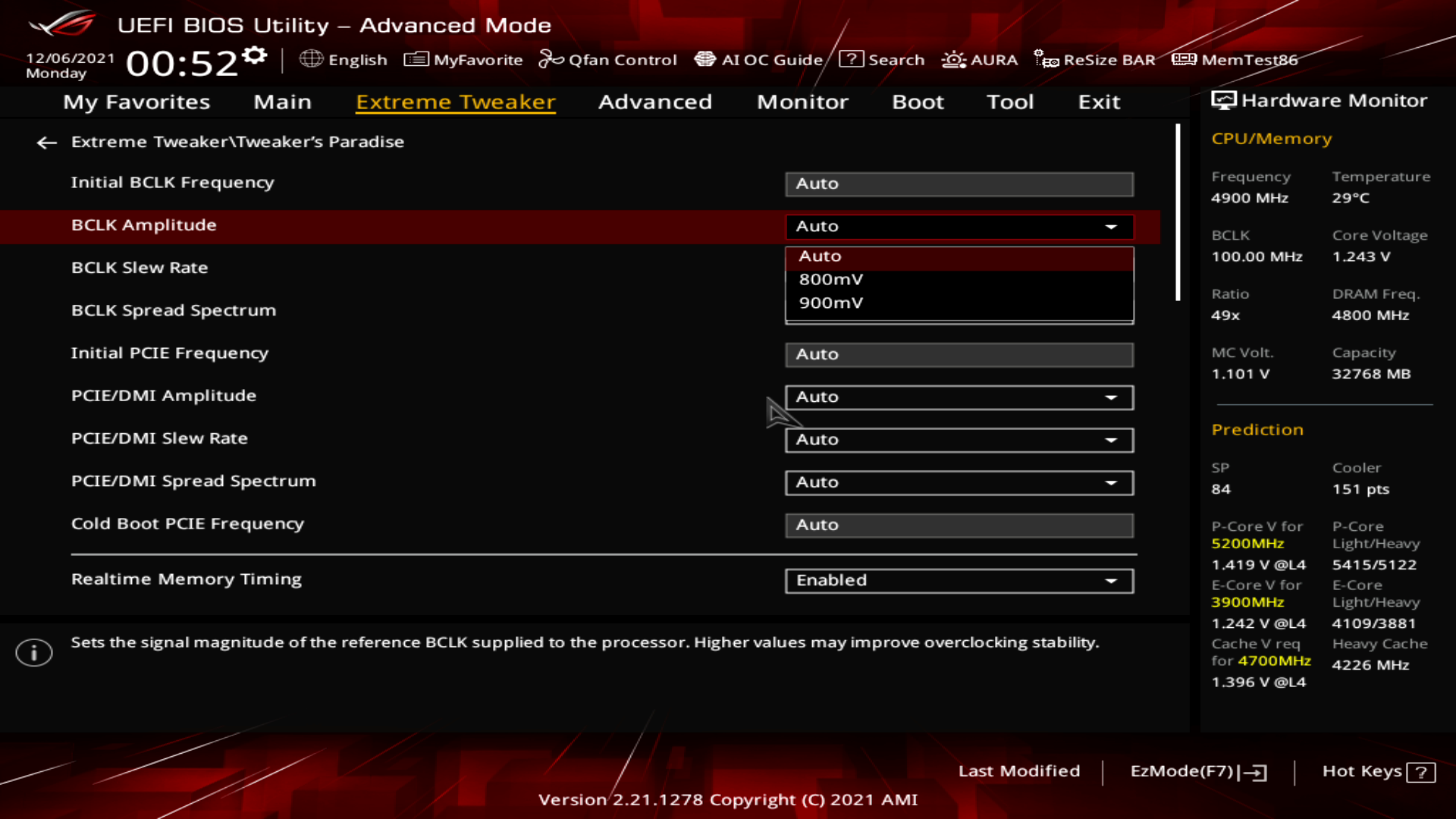This screenshot has height=819, width=1456.
Task: Switch to the Monitor tab
Action: coord(802,102)
